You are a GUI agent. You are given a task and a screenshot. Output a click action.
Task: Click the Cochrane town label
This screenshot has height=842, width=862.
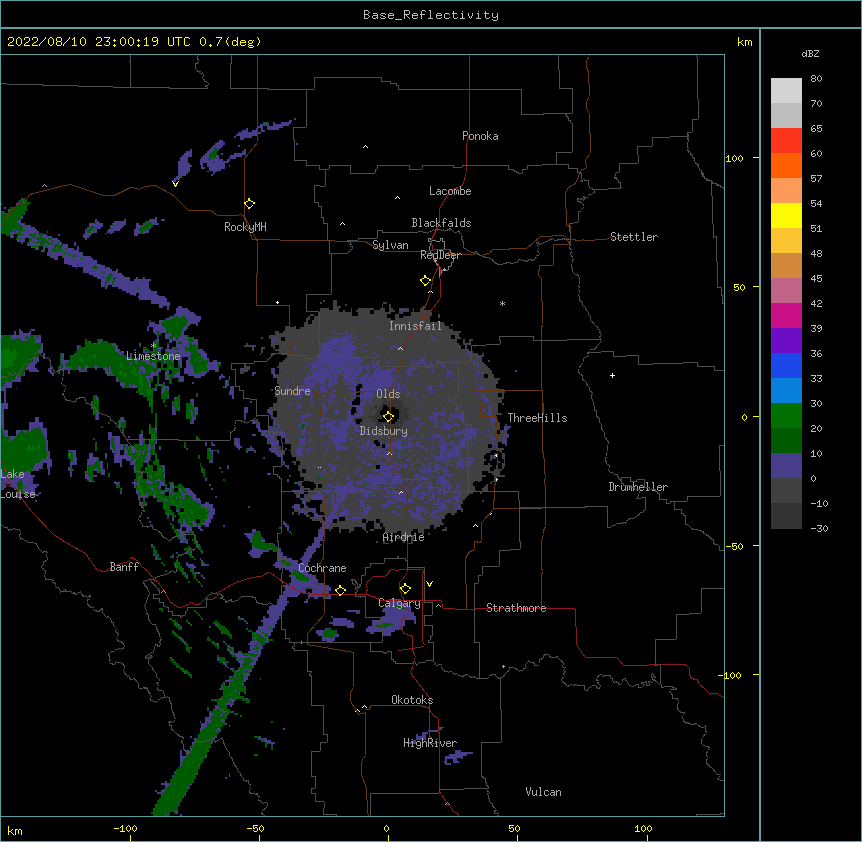[x=322, y=568]
